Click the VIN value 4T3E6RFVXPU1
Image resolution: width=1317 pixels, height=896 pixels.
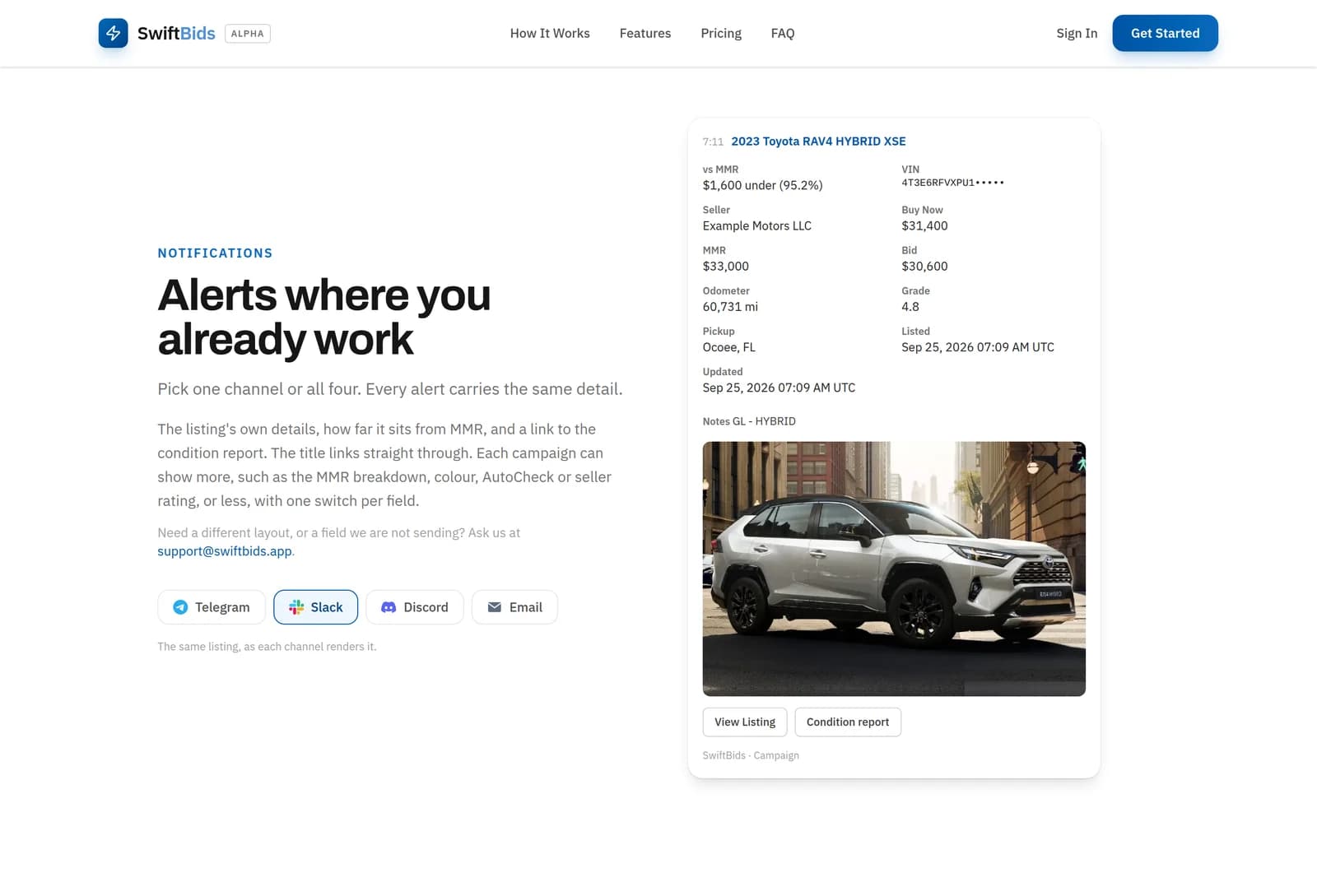coord(952,183)
